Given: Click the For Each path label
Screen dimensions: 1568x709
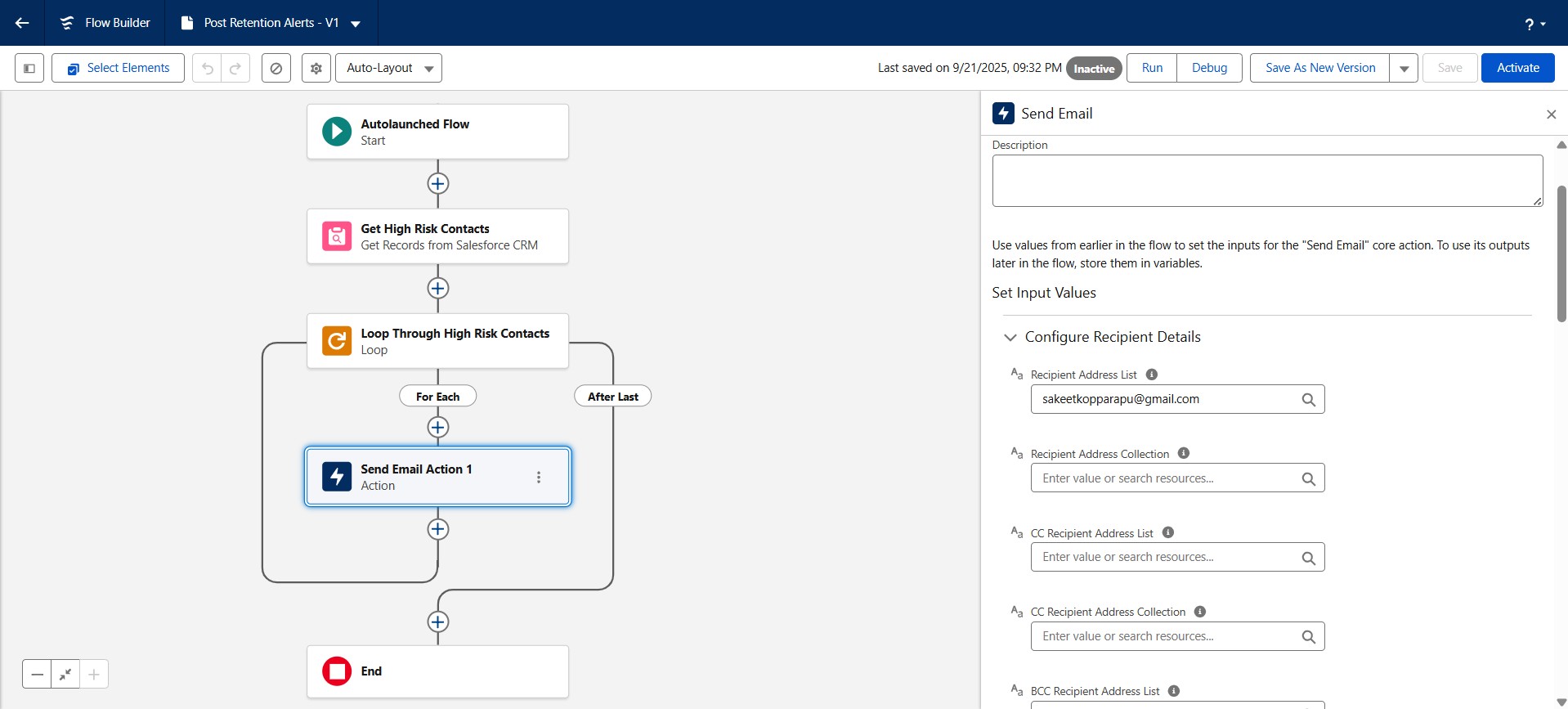Looking at the screenshot, I should pos(437,397).
